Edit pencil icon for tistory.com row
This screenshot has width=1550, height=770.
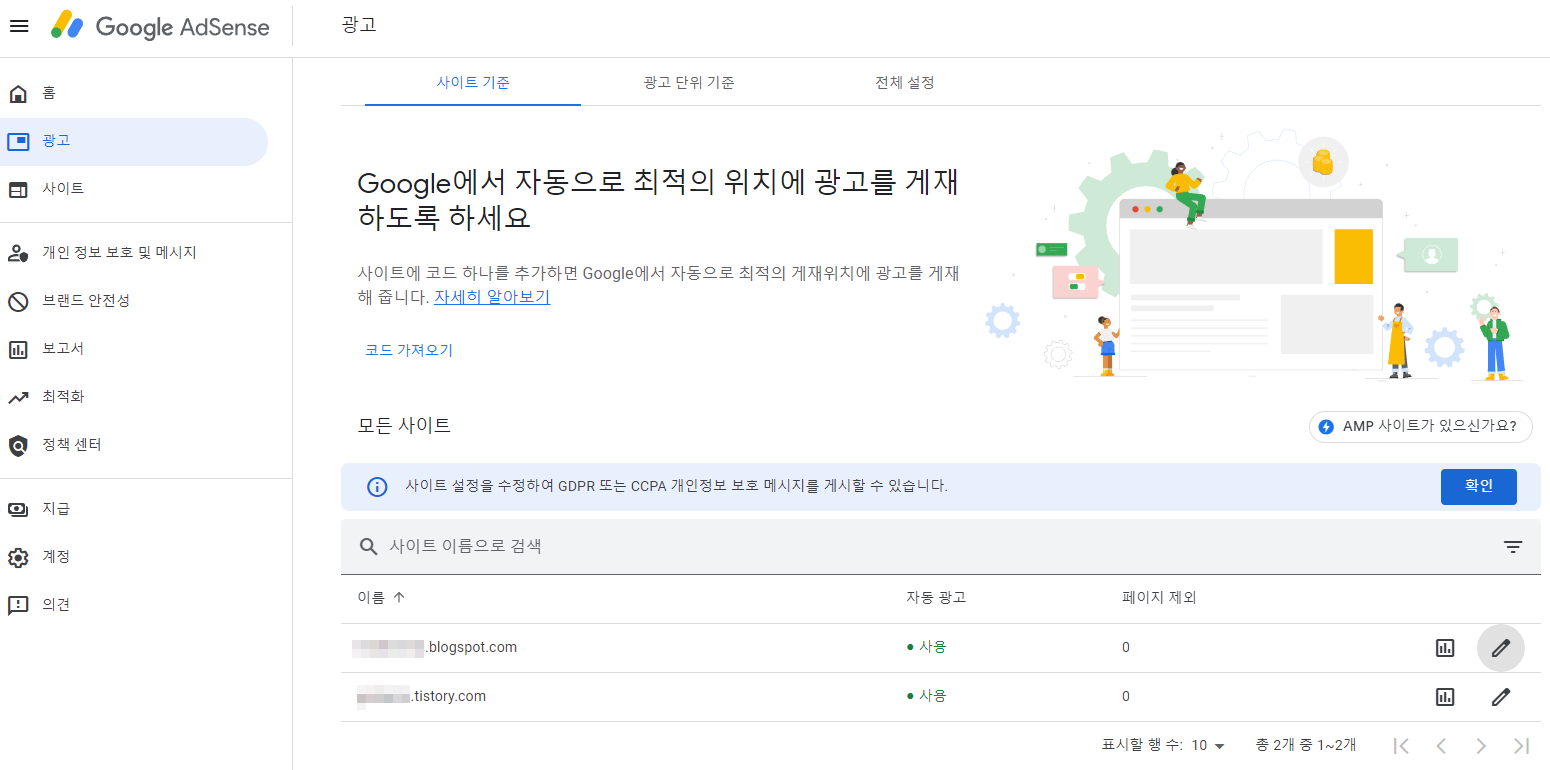1501,697
